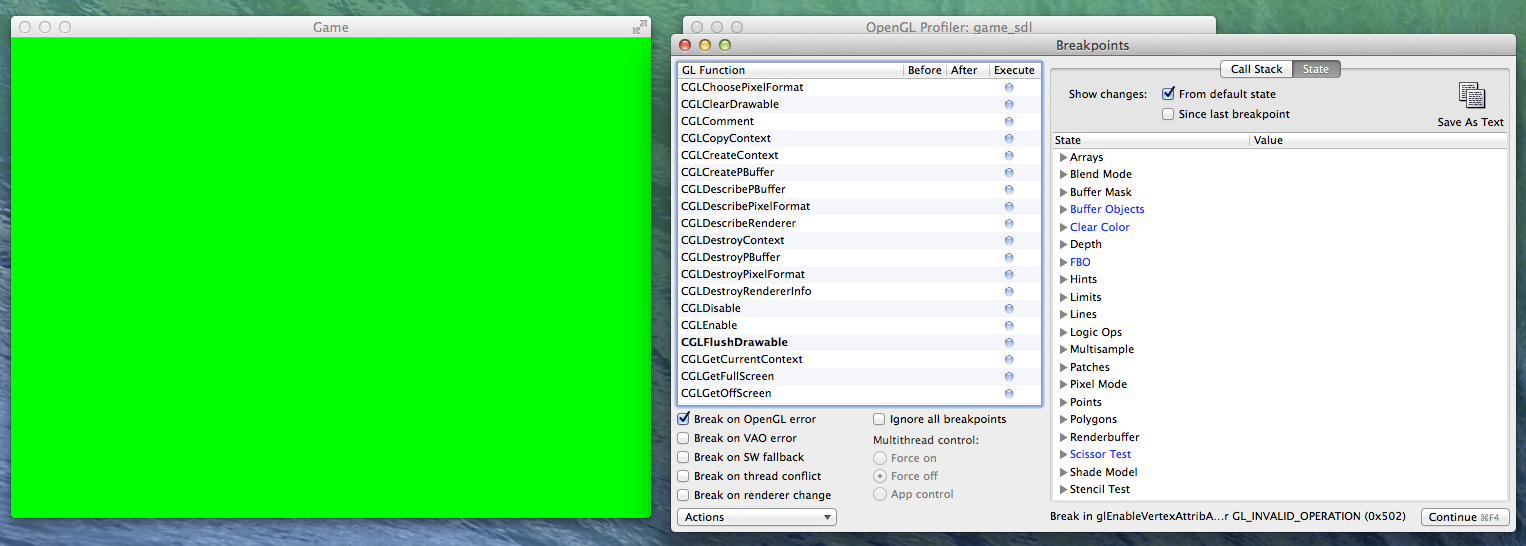Click execute dot for CGLDestroyPixelFormat

pos(1009,274)
